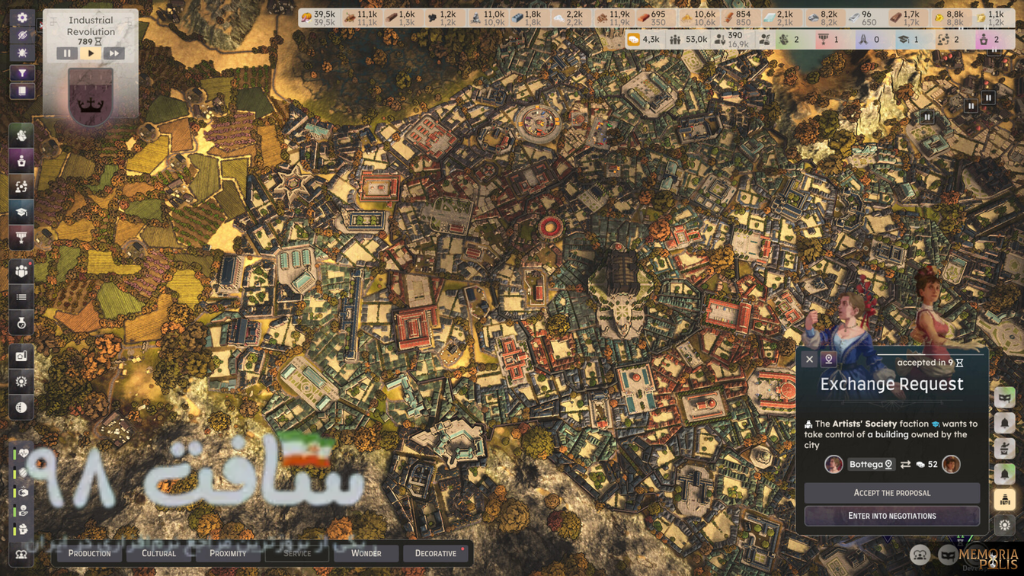The height and width of the screenshot is (576, 1024).
Task: Select the purple citizen sidebar icon
Action: tap(22, 161)
